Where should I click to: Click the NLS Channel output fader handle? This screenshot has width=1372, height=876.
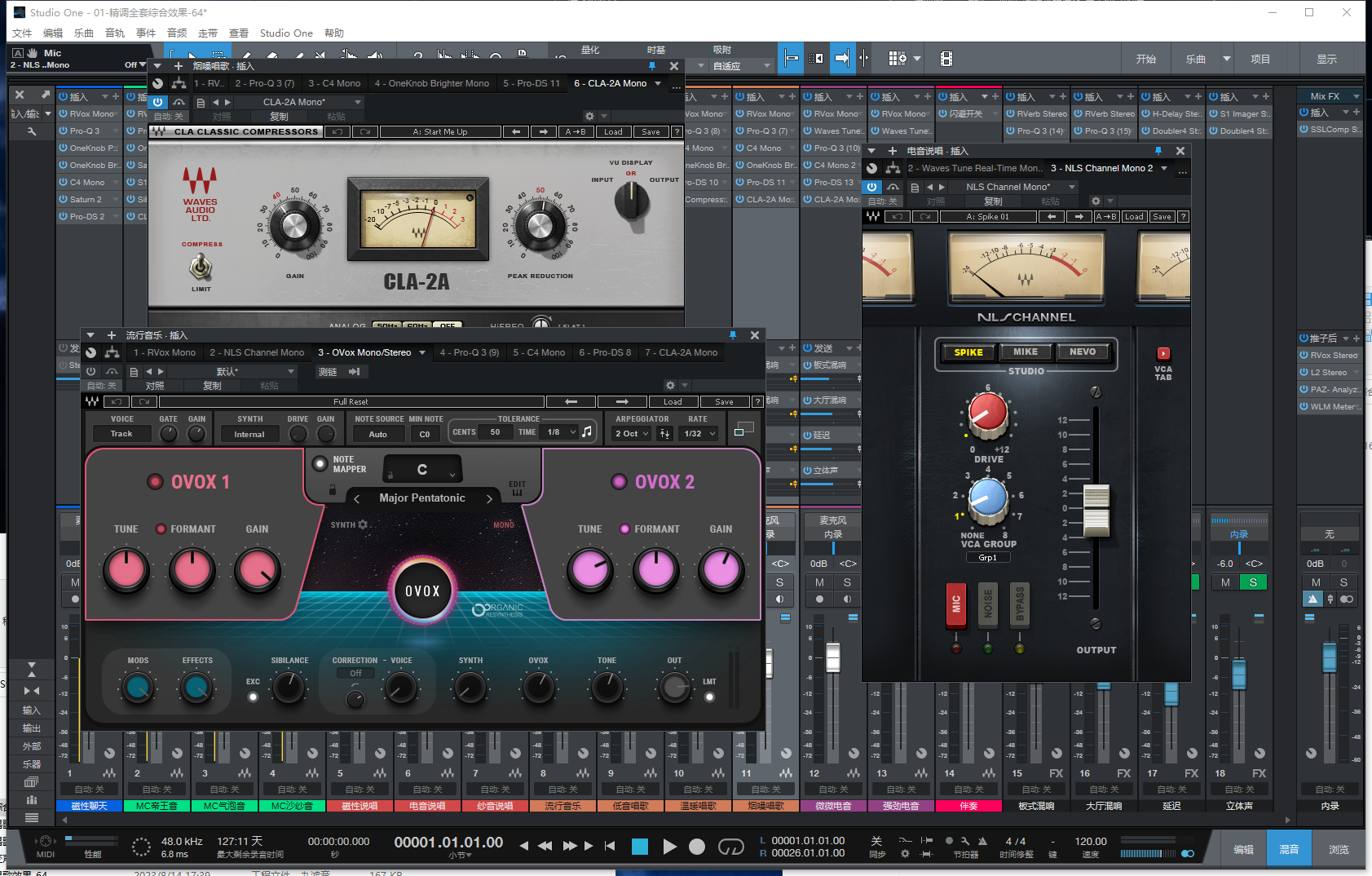pyautogui.click(x=1096, y=510)
